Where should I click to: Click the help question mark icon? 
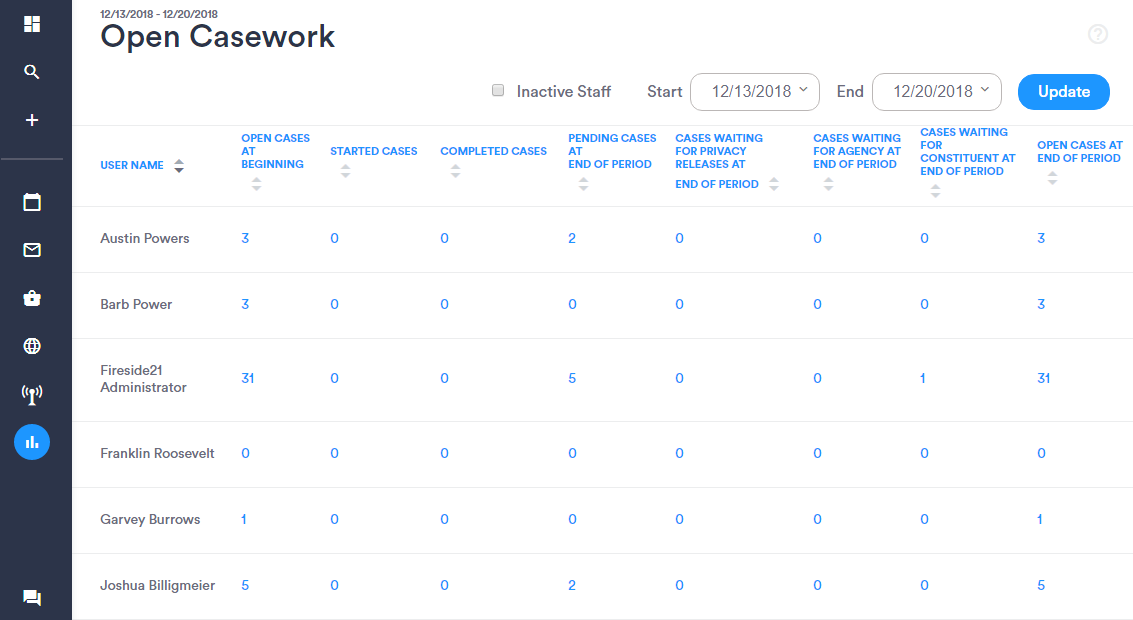pyautogui.click(x=1098, y=35)
